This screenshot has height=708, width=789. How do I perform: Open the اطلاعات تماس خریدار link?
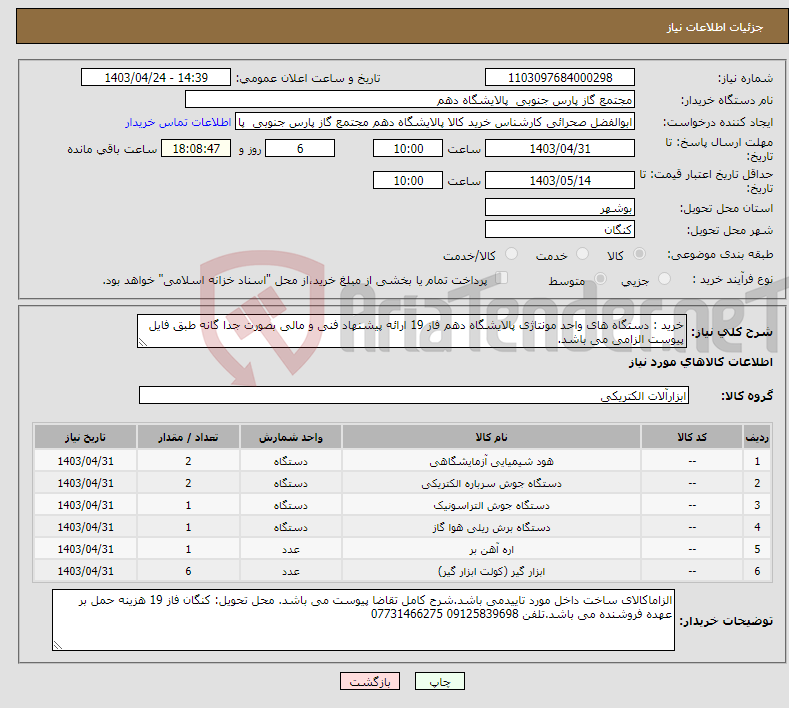coord(178,122)
